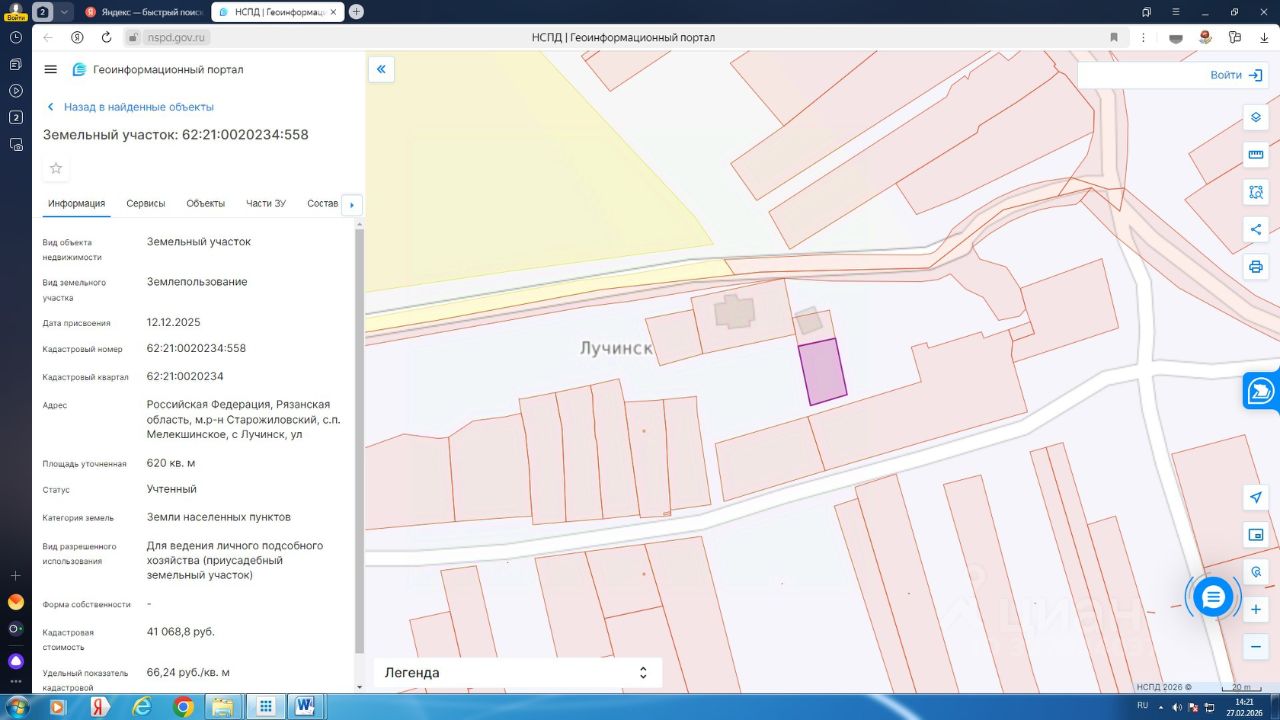Activate the ruler measurement tool
Viewport: 1280px width, 720px height.
pos(1256,155)
